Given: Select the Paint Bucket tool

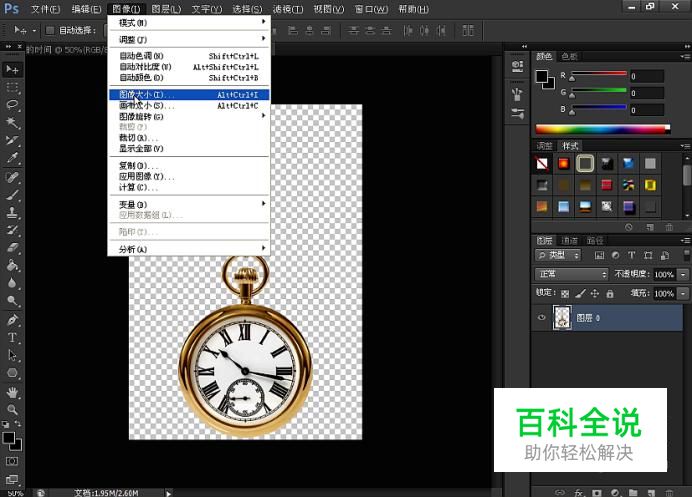Looking at the screenshot, I should click(12, 265).
